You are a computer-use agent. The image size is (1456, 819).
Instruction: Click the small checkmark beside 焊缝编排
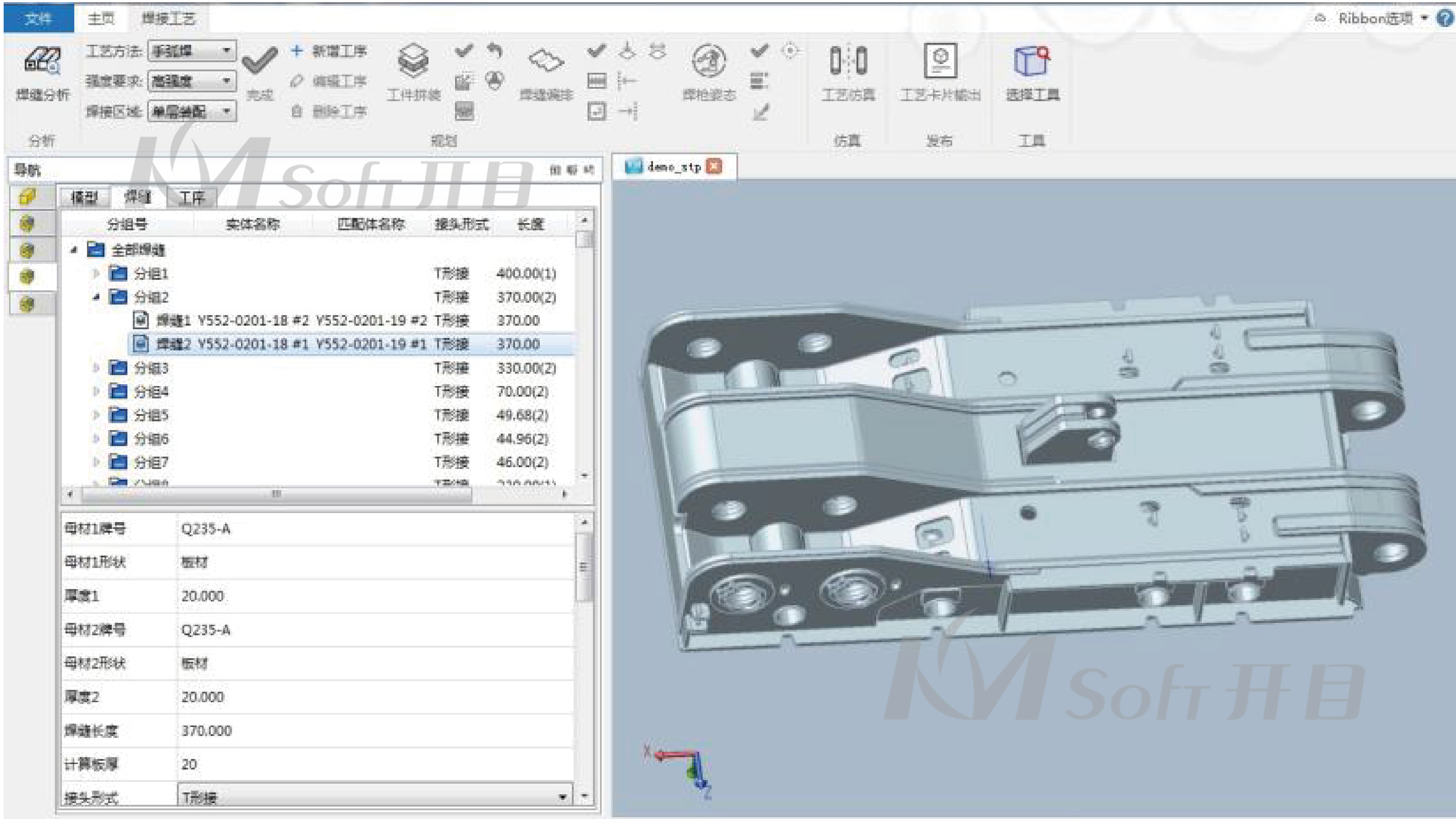coord(596,51)
